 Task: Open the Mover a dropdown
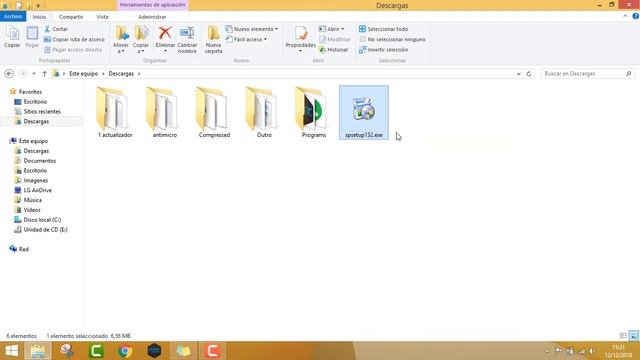click(121, 40)
